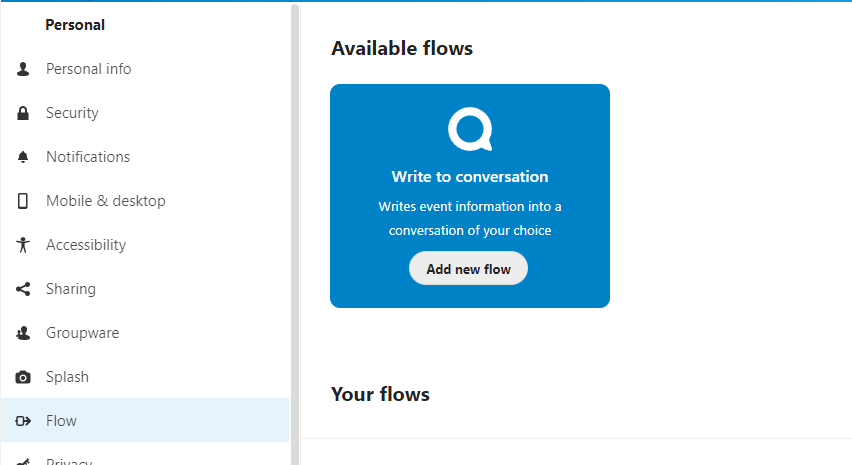Click the Talk conversation bubble icon
Viewport: 852px width, 465px height.
(470, 129)
